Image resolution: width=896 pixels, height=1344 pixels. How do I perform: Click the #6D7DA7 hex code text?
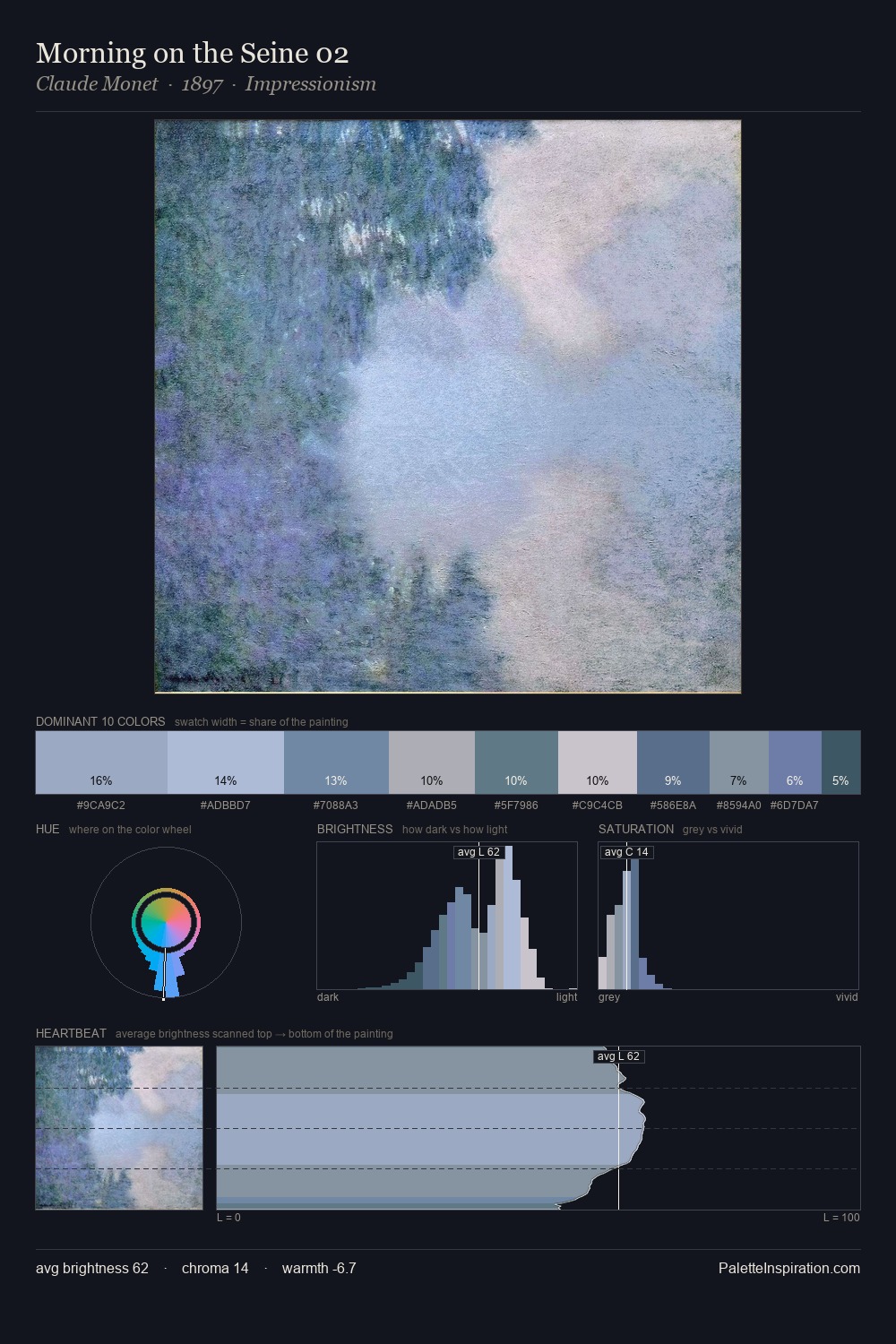(x=795, y=806)
